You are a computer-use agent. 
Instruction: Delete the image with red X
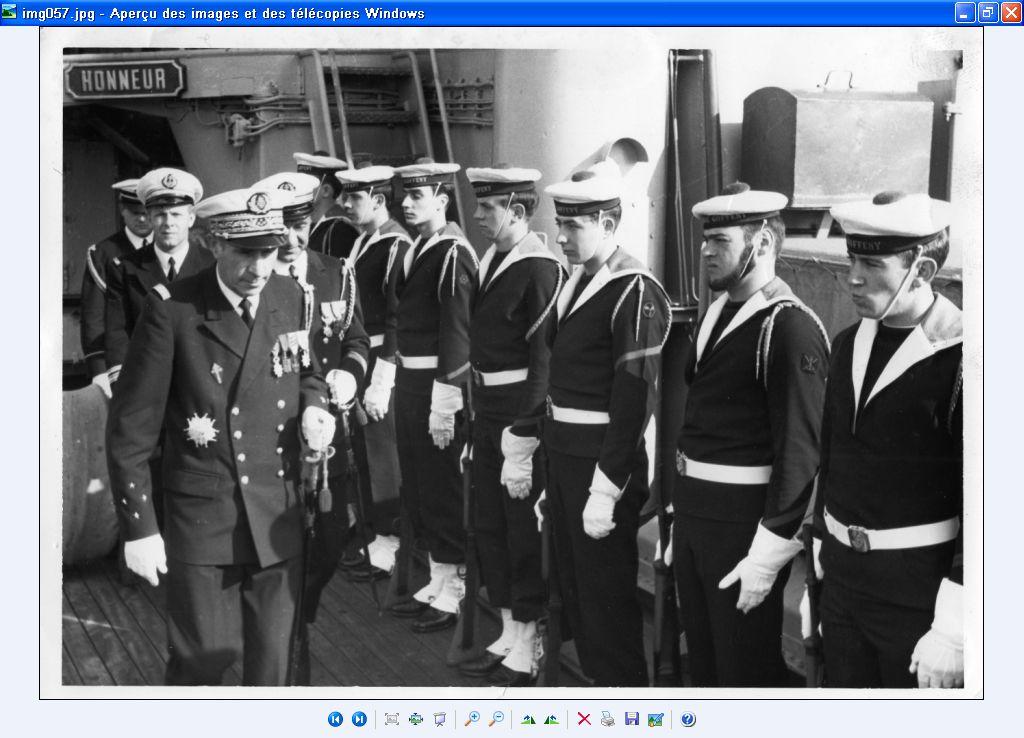tap(584, 719)
